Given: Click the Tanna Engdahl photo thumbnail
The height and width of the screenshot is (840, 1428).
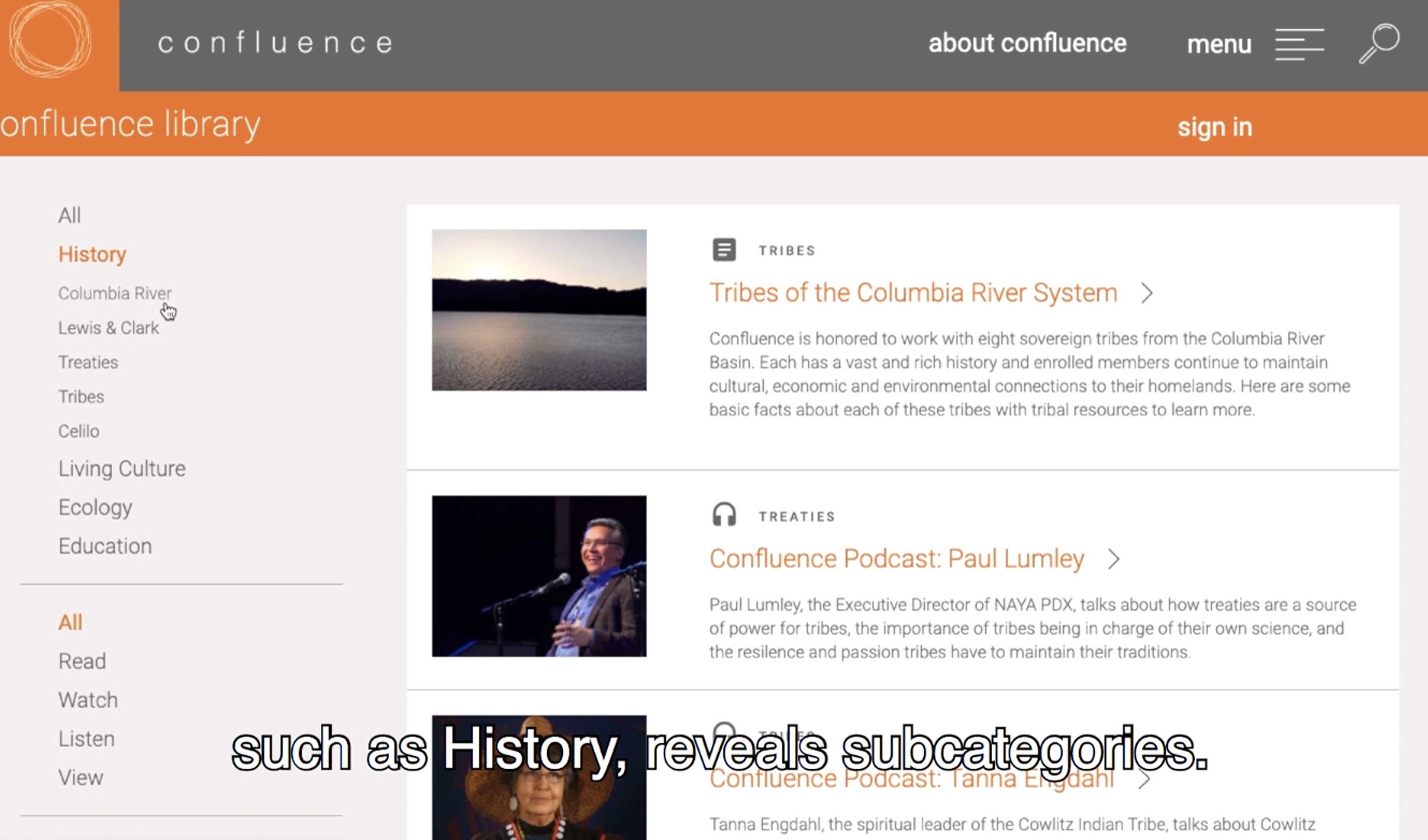Looking at the screenshot, I should [539, 777].
